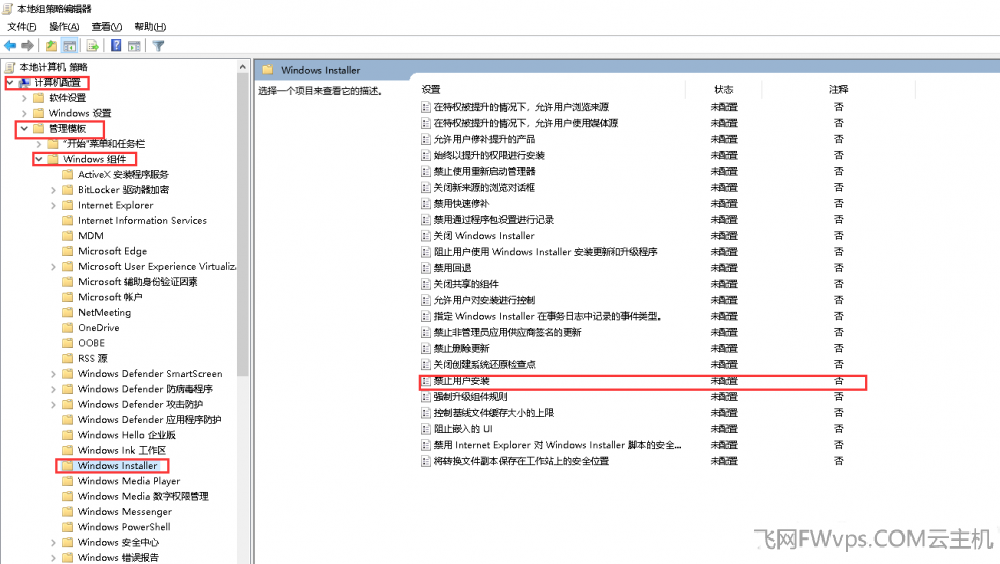Expand the Internet Explorer node
The width and height of the screenshot is (1000, 564).
pos(54,205)
